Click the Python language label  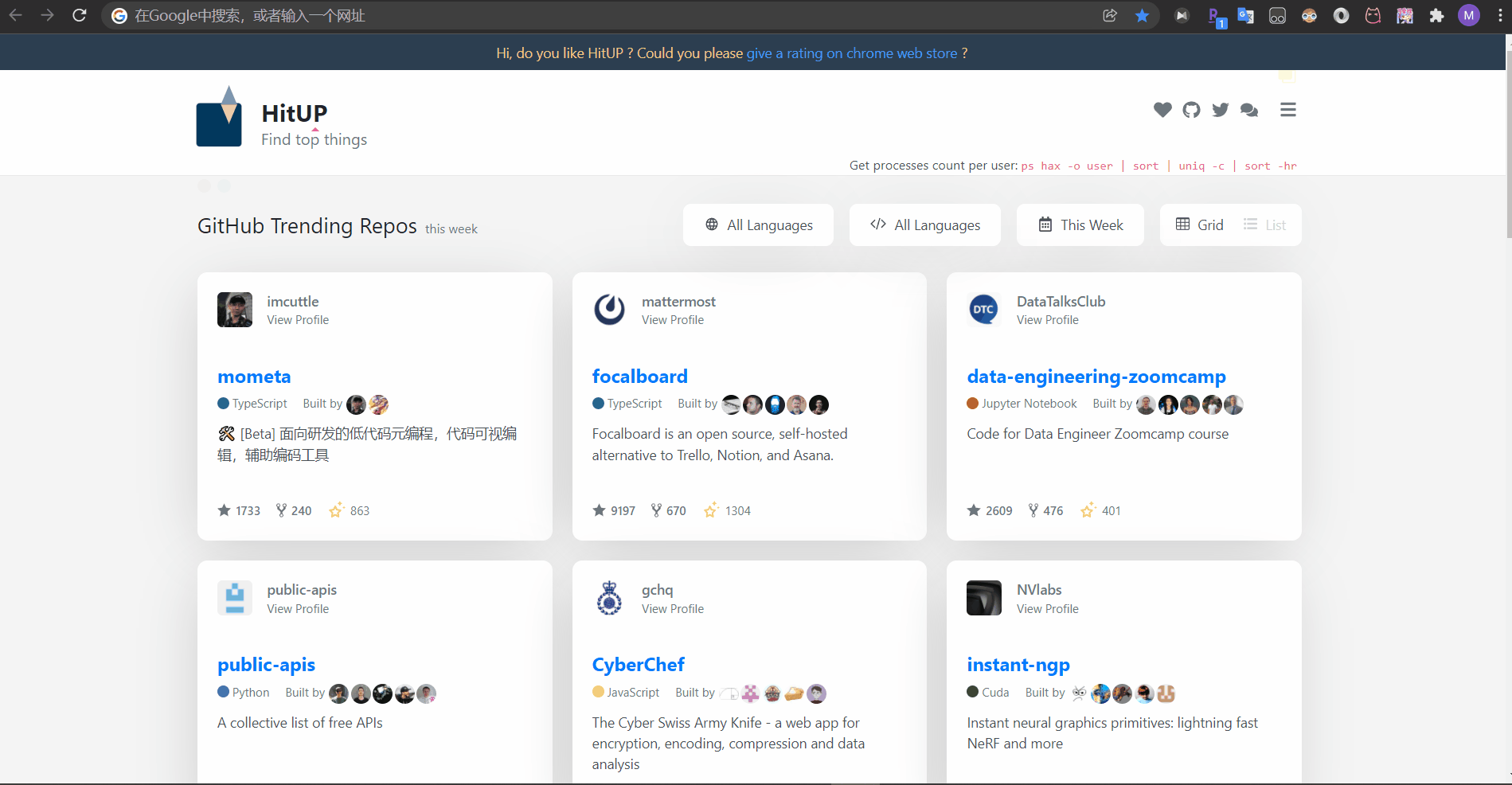(x=251, y=693)
